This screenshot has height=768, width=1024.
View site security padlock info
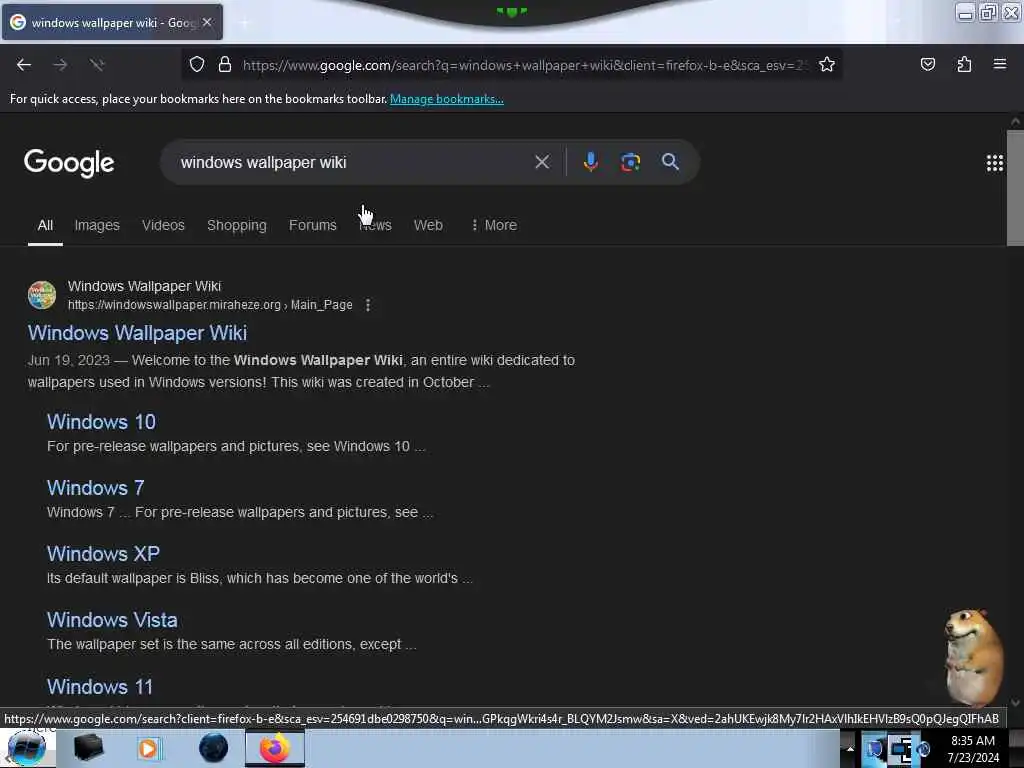coord(225,65)
